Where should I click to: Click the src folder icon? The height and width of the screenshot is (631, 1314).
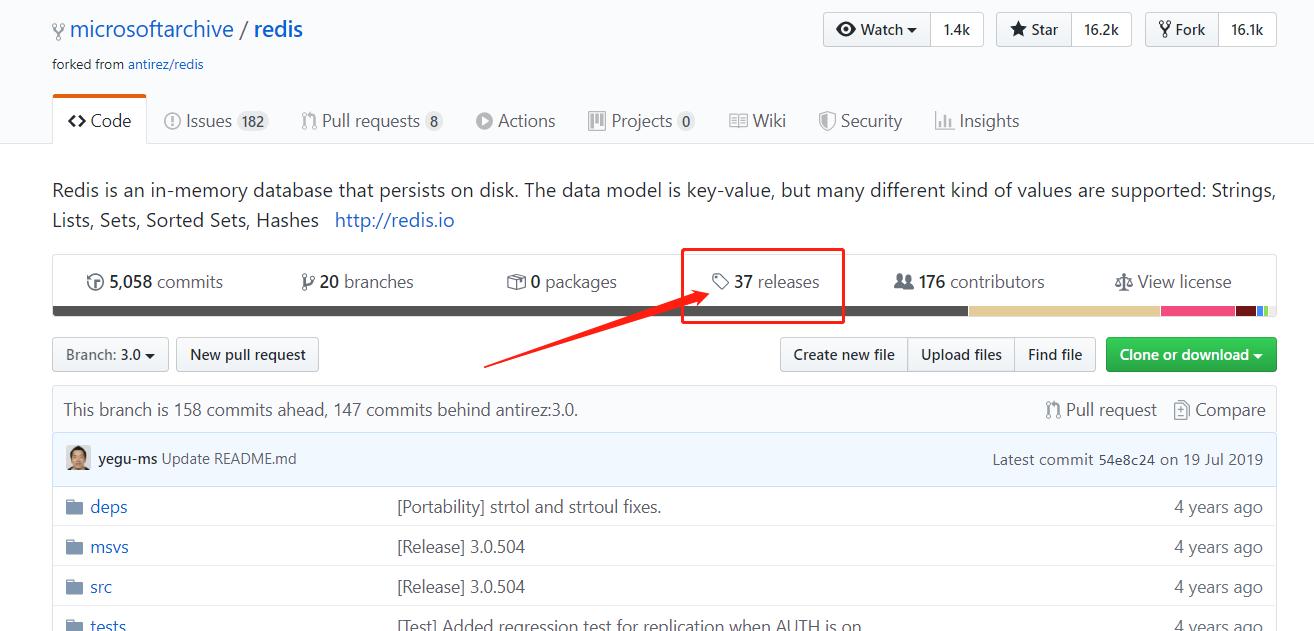coord(74,587)
